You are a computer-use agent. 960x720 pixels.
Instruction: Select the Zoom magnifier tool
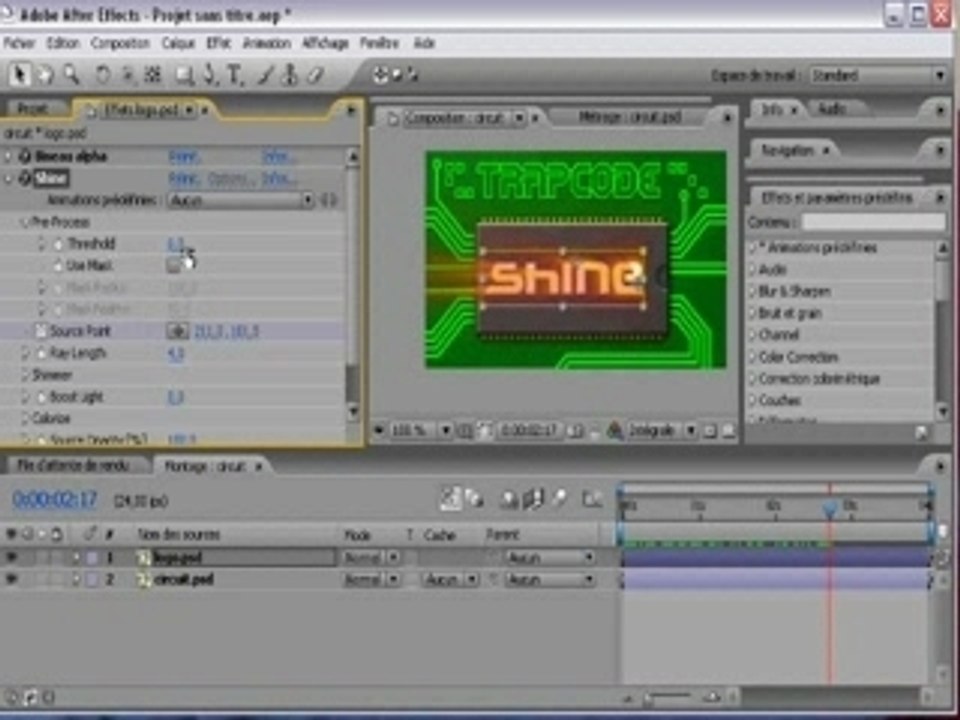(x=72, y=75)
